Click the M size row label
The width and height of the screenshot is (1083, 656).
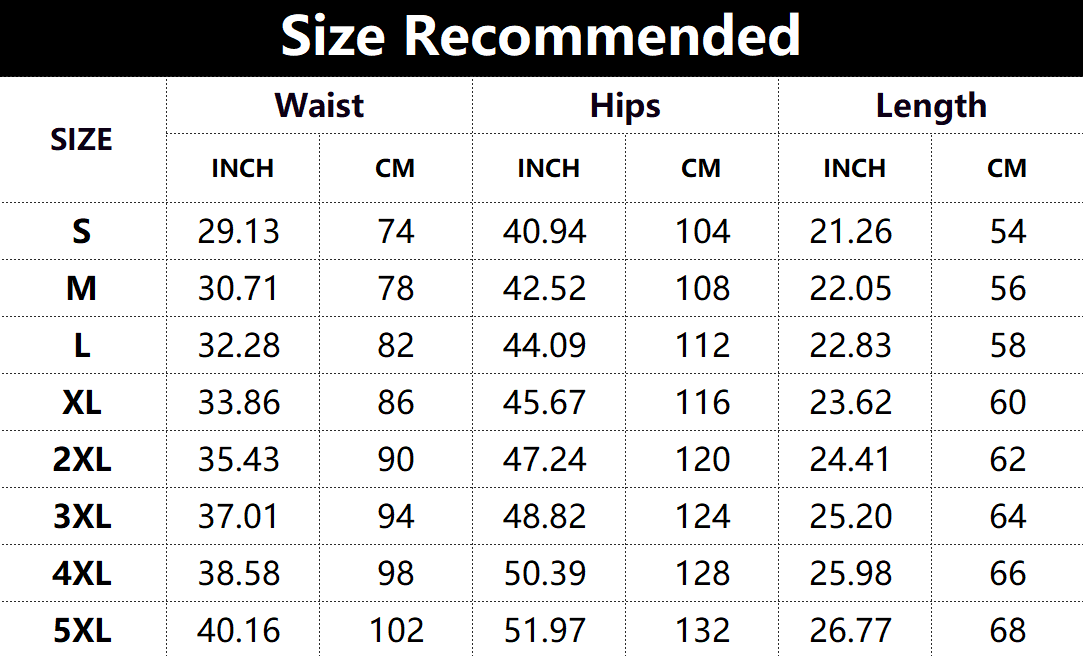[81, 289]
